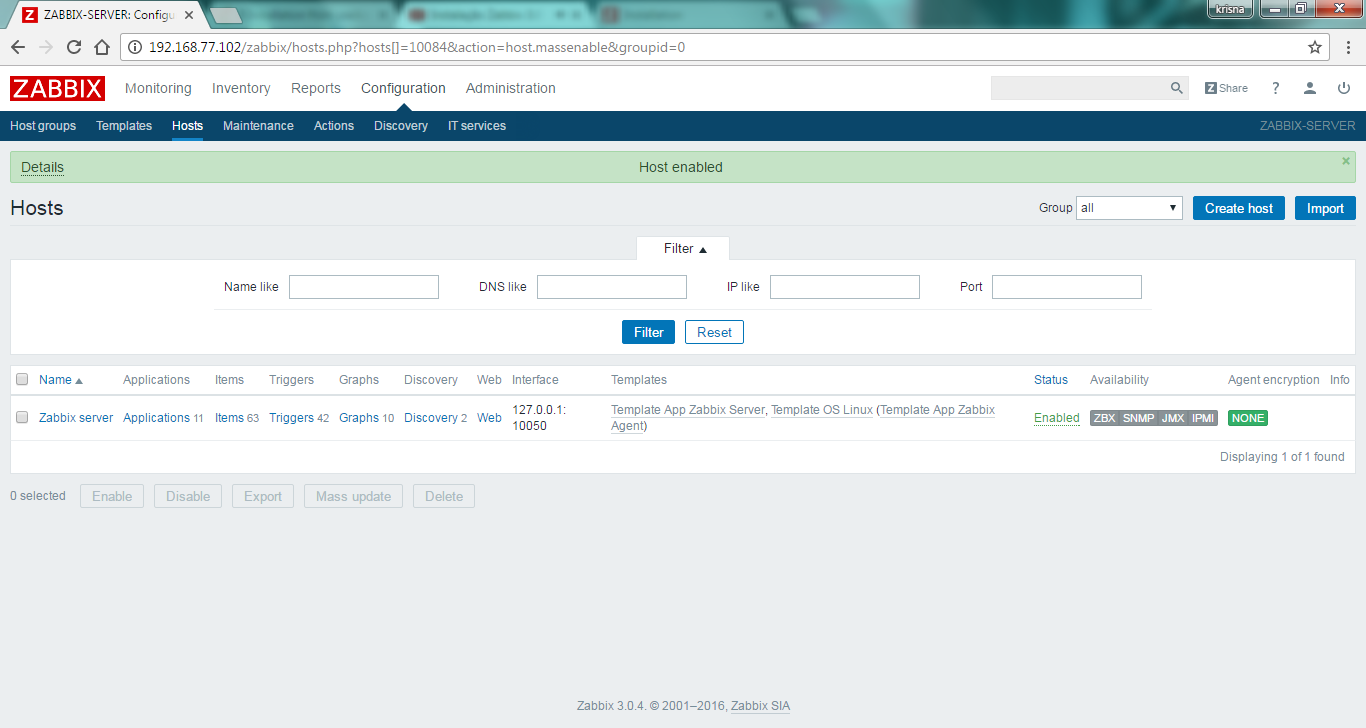The width and height of the screenshot is (1366, 728).
Task: Click the IP like input field
Action: click(845, 287)
